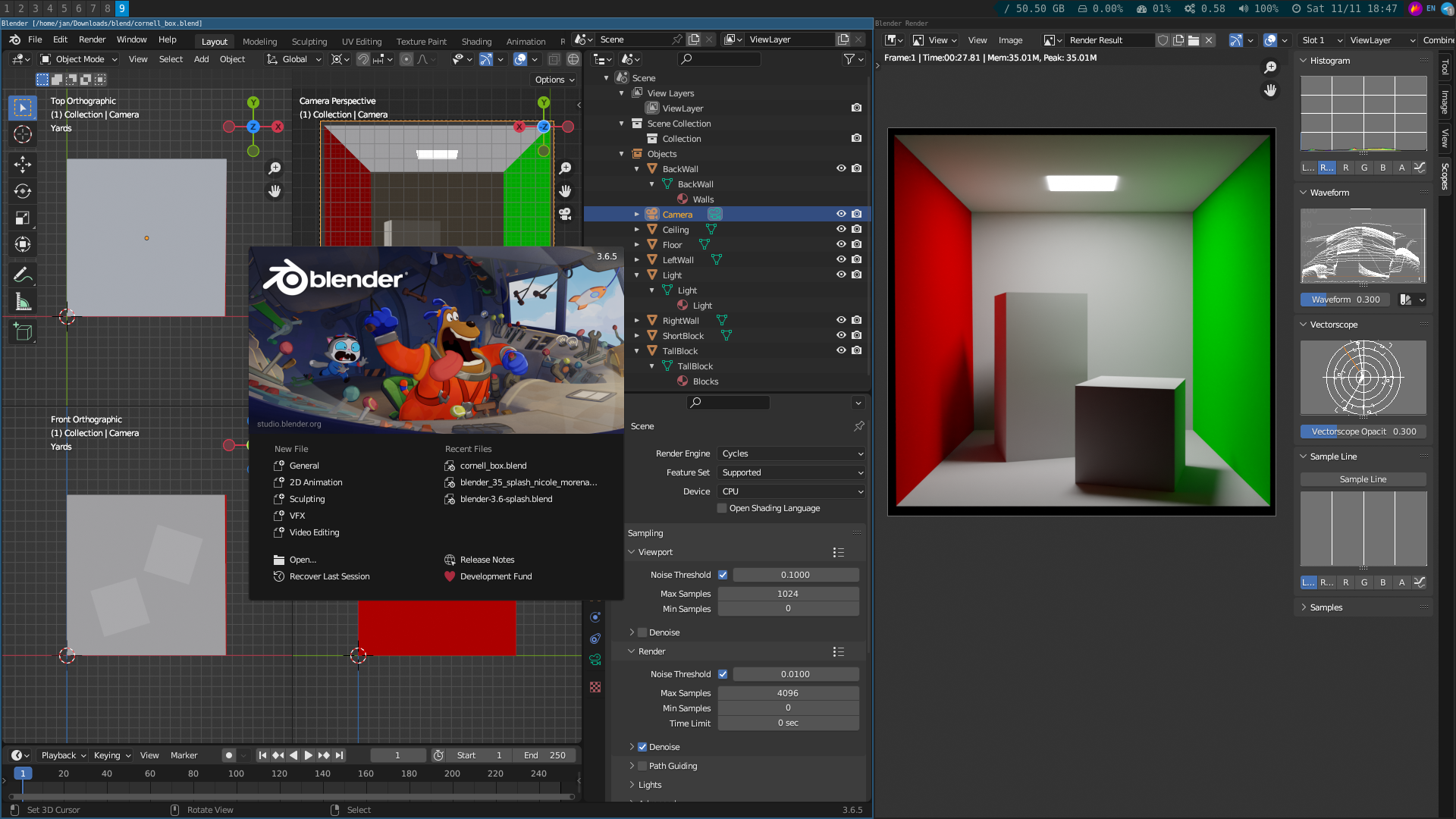This screenshot has height=819, width=1456.
Task: Open the Render Engine dropdown showing Cycles
Action: tap(791, 453)
